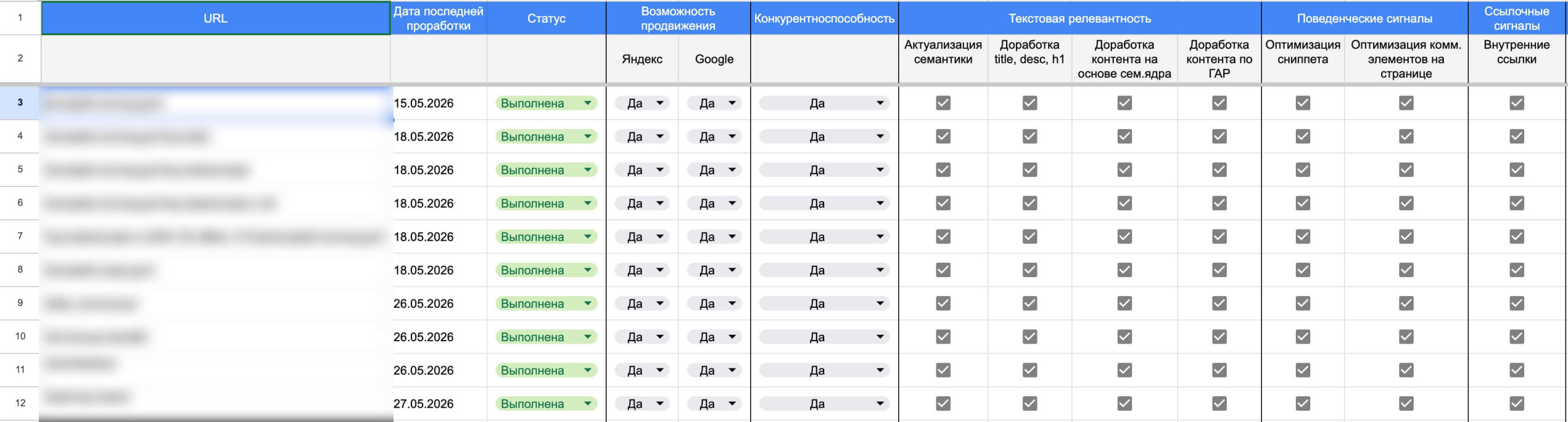
Task: Click row number 1 header
Action: pyautogui.click(x=20, y=18)
